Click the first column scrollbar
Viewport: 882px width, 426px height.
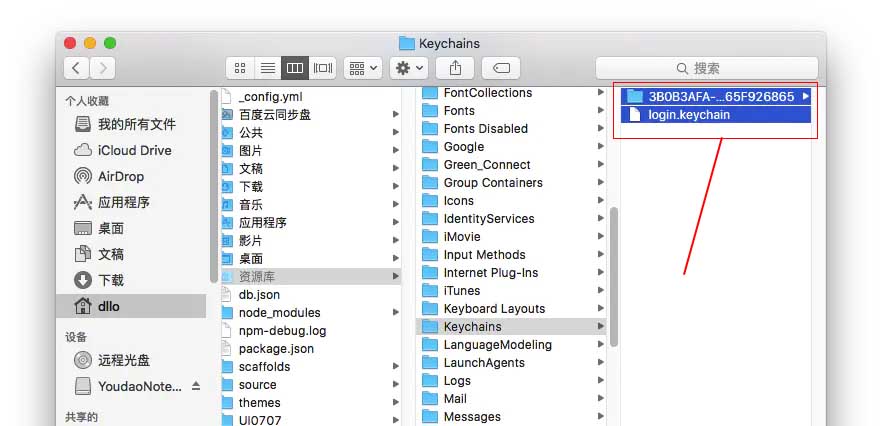[214, 186]
